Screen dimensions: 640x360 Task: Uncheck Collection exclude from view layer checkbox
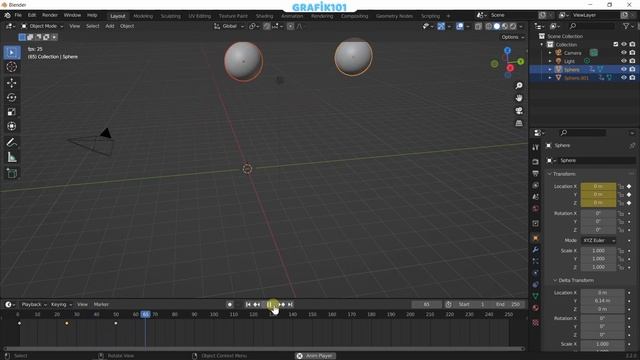click(x=616, y=44)
